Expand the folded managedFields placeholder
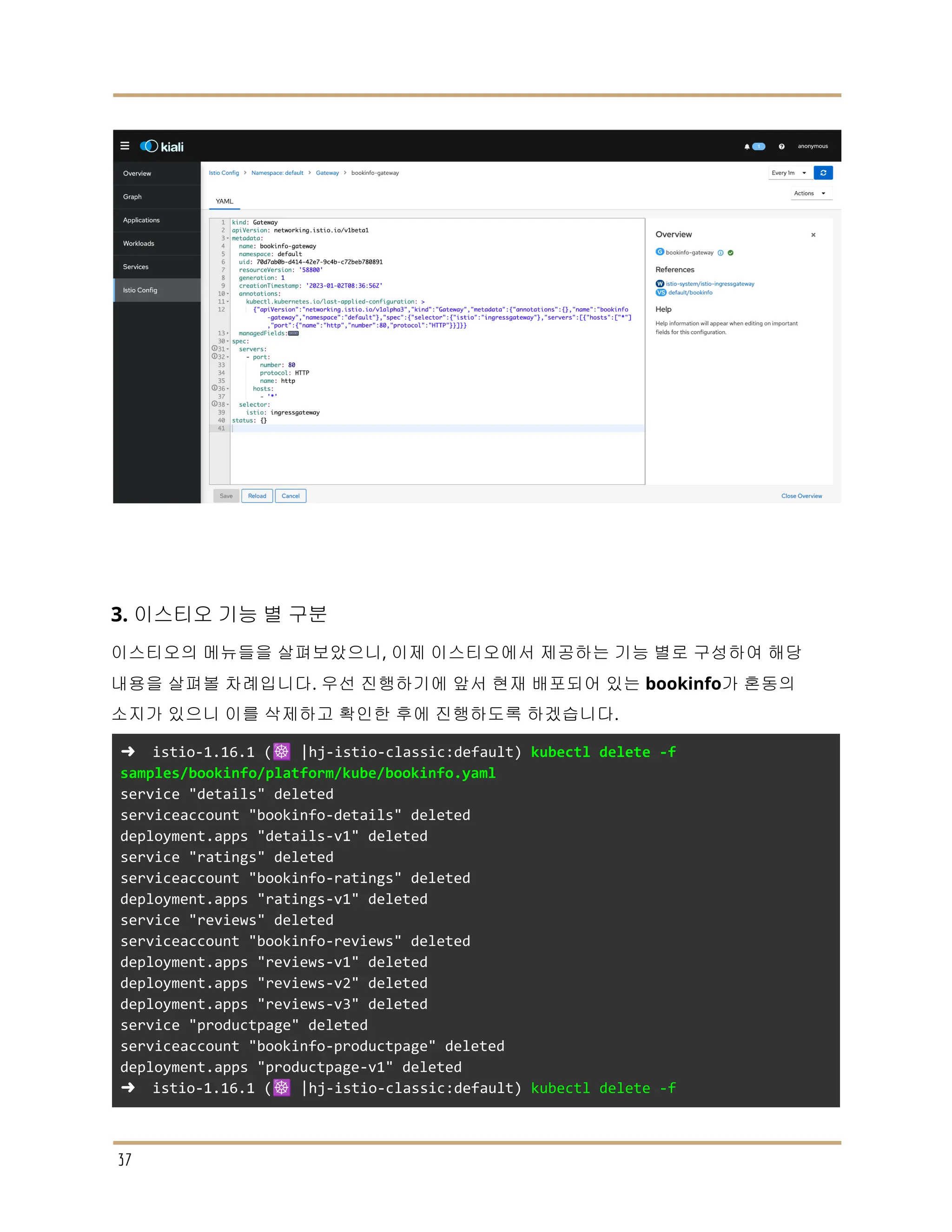 [293, 333]
